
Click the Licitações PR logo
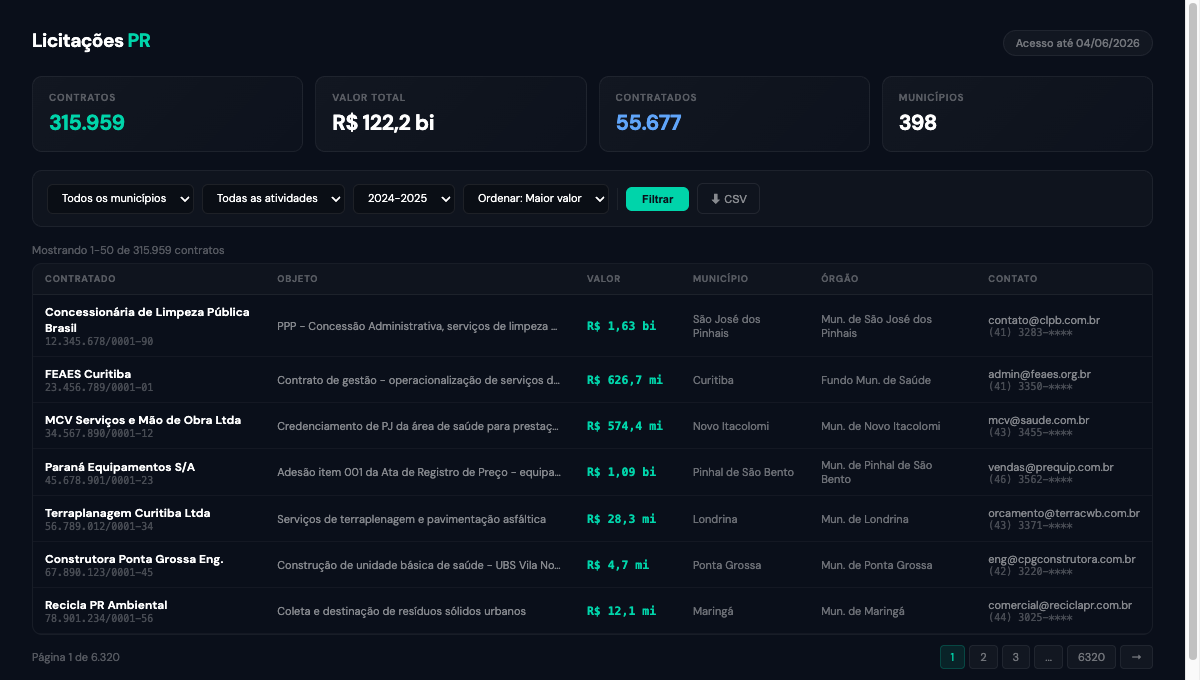[91, 41]
